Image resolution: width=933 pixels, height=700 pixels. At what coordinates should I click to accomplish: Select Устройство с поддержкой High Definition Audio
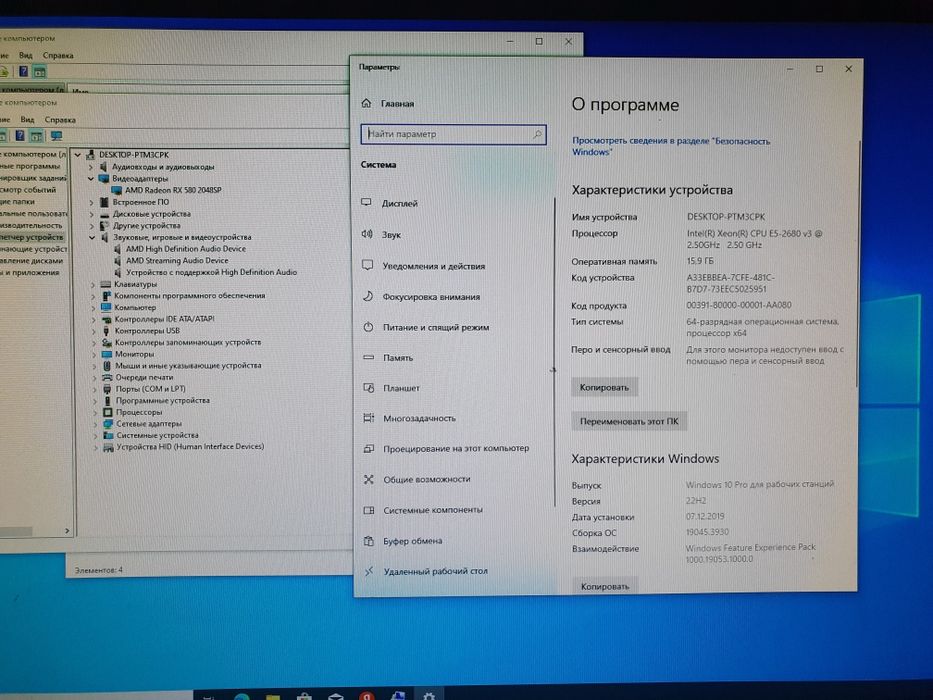click(211, 272)
